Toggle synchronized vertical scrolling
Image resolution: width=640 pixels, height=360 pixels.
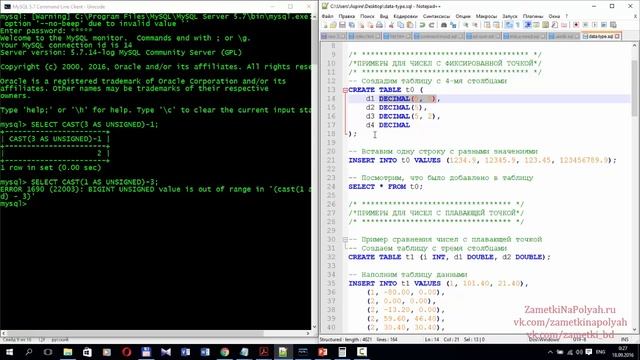point(487,25)
